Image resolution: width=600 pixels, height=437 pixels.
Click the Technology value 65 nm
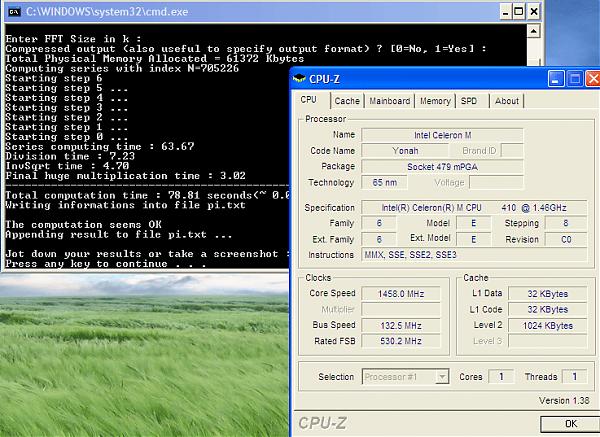click(x=384, y=183)
